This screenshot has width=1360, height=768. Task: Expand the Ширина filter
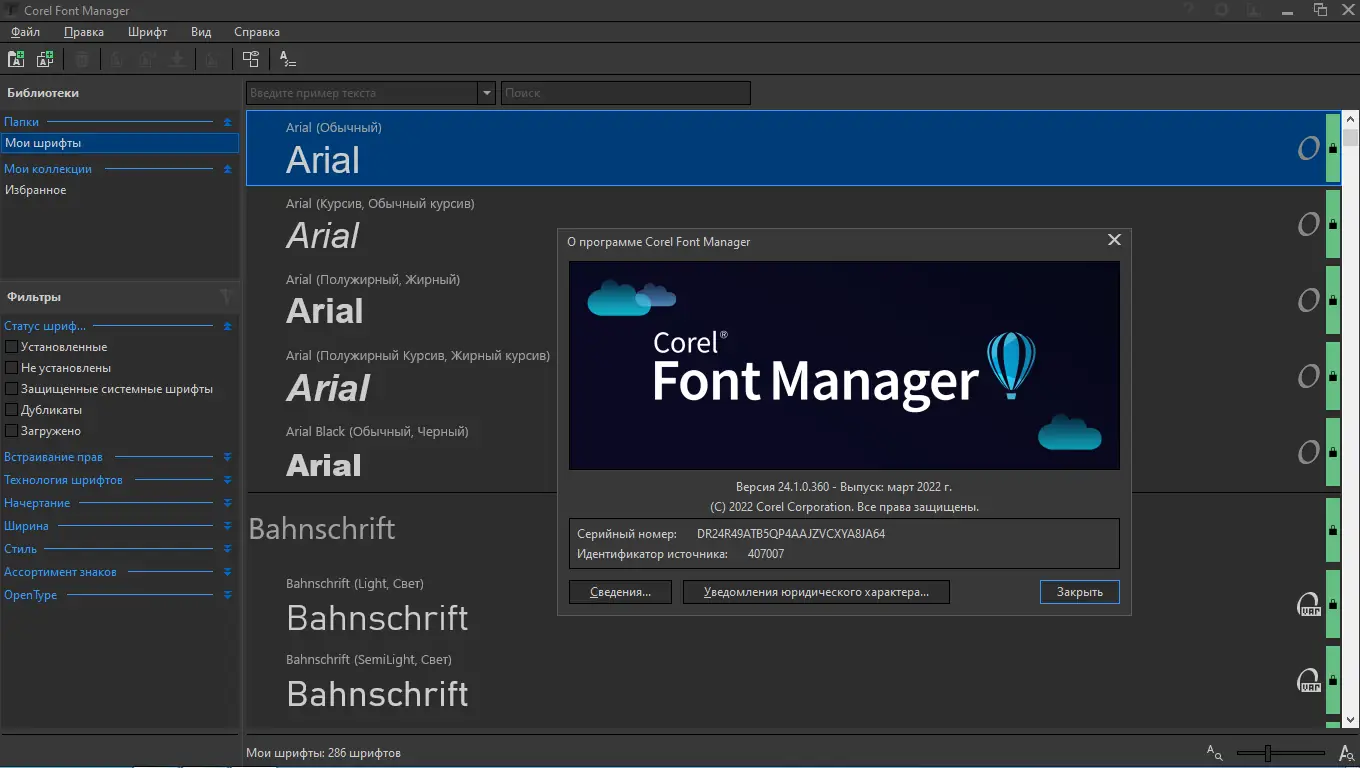click(227, 526)
